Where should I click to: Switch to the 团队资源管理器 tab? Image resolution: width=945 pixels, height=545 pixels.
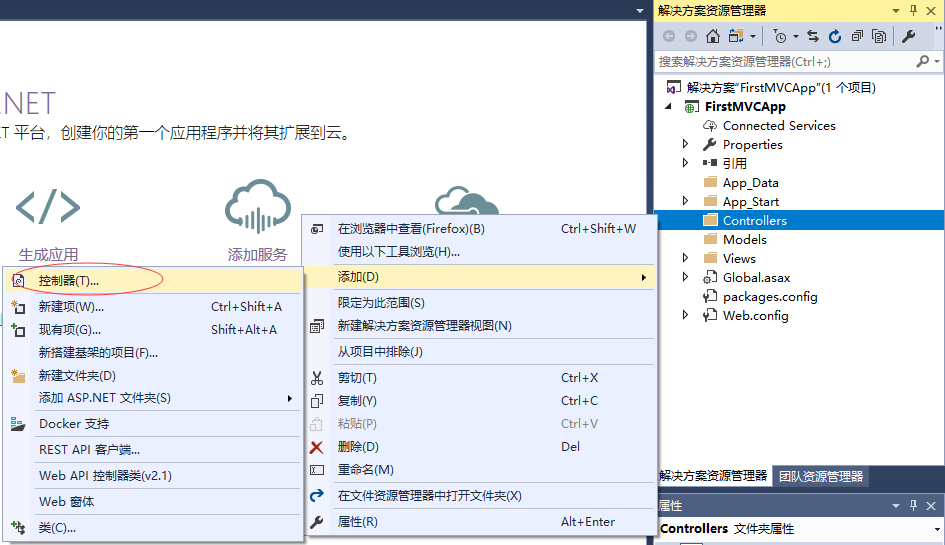point(821,476)
